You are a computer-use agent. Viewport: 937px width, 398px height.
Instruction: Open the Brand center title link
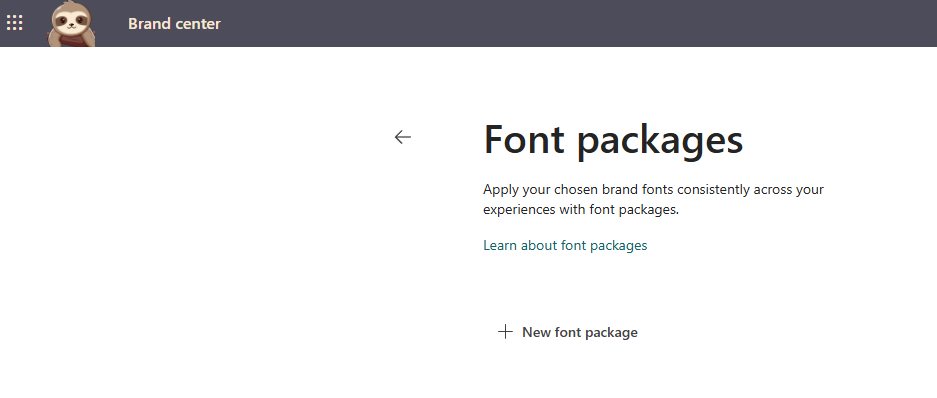click(x=174, y=24)
